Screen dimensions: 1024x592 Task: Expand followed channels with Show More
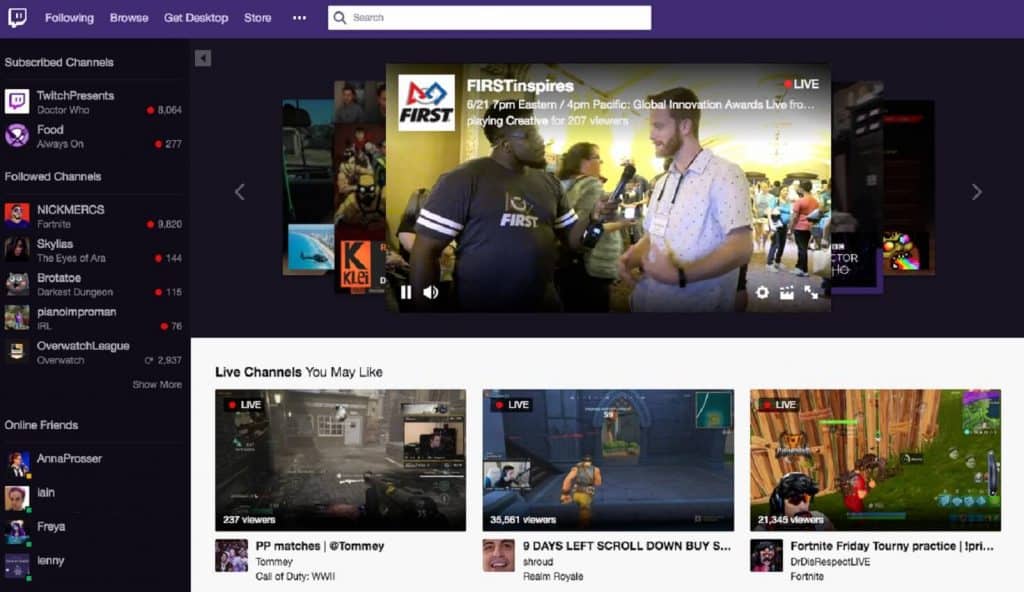[x=156, y=384]
